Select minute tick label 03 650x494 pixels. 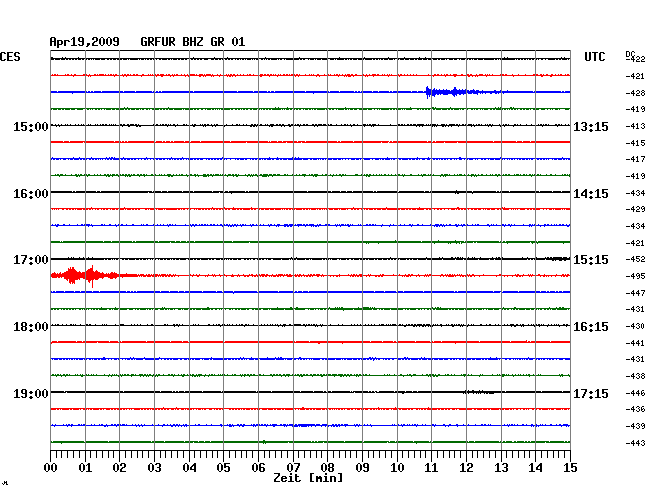coord(154,468)
